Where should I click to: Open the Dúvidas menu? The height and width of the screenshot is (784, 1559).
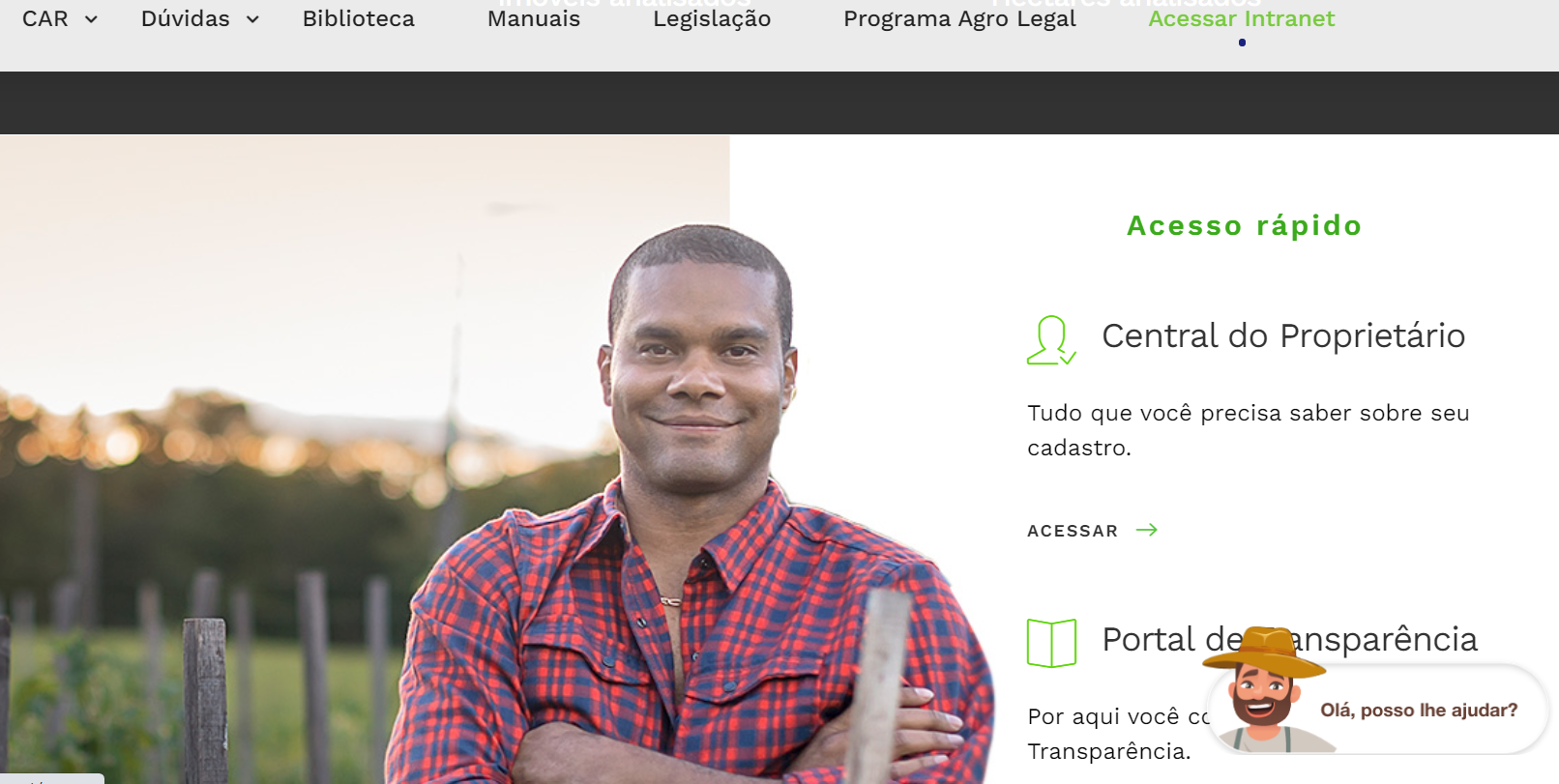point(186,18)
